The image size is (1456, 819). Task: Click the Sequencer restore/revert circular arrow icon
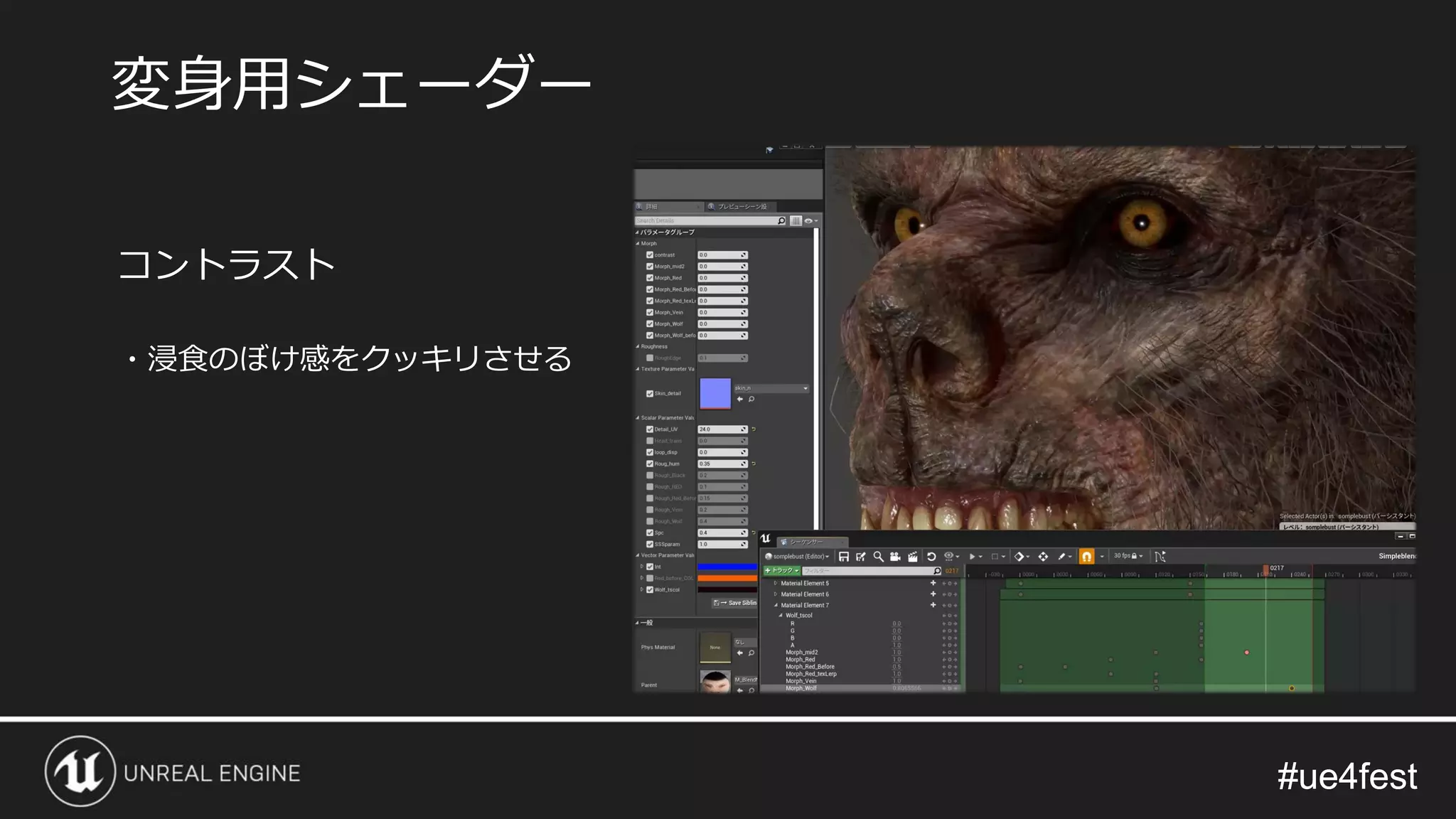(931, 557)
